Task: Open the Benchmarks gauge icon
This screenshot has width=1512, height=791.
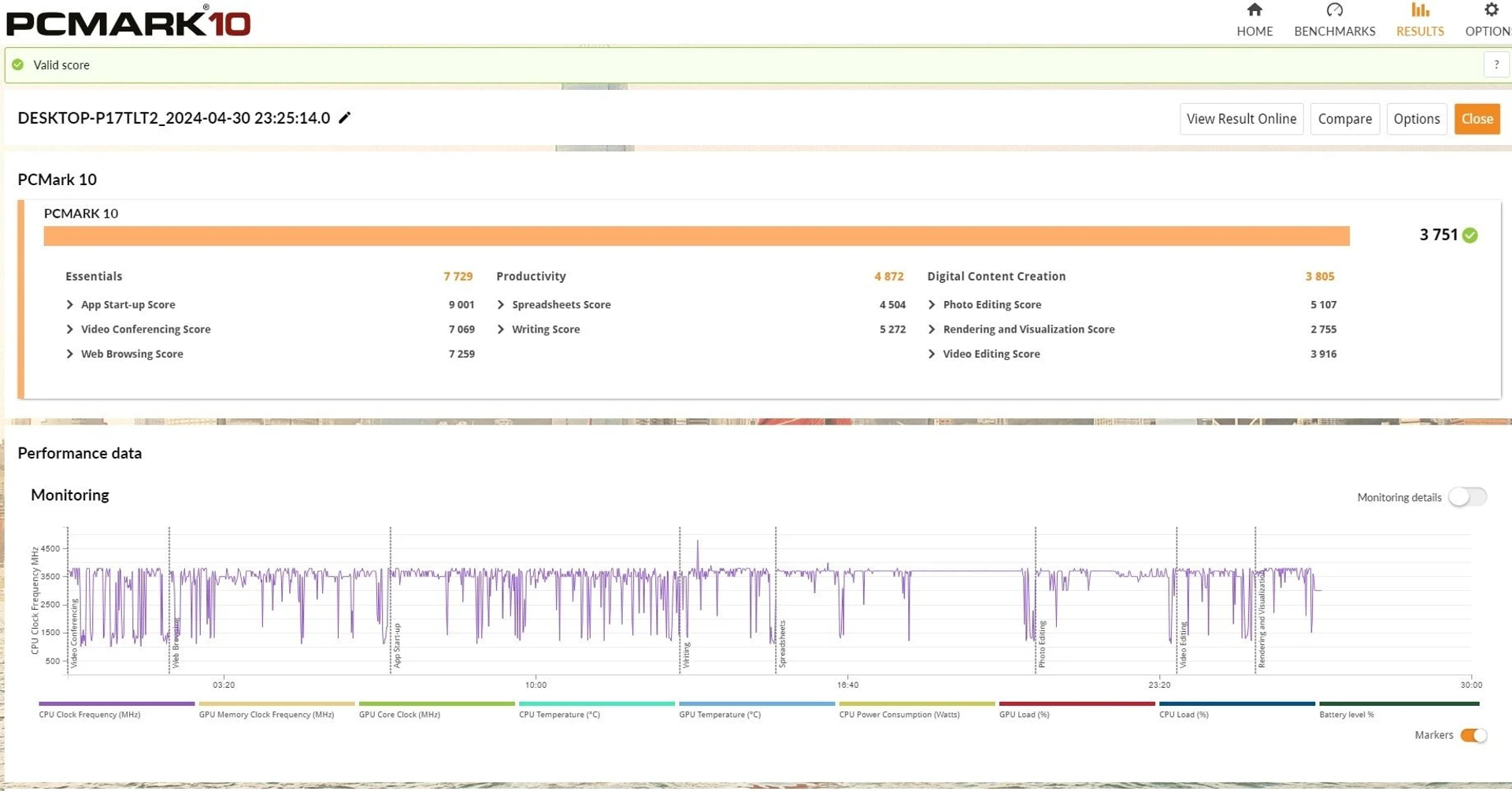Action: tap(1334, 10)
